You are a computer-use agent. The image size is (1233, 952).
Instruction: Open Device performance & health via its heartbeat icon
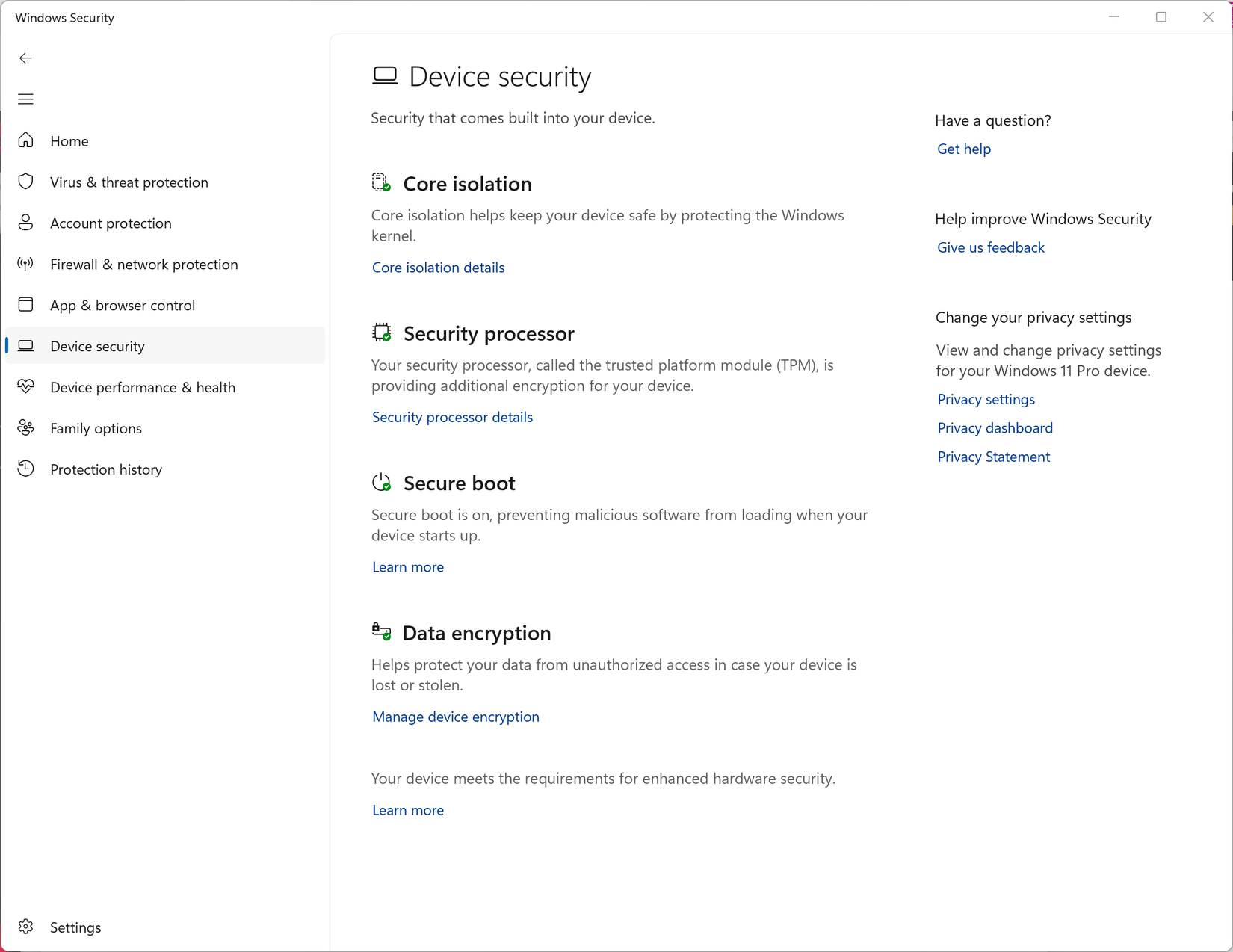click(25, 387)
